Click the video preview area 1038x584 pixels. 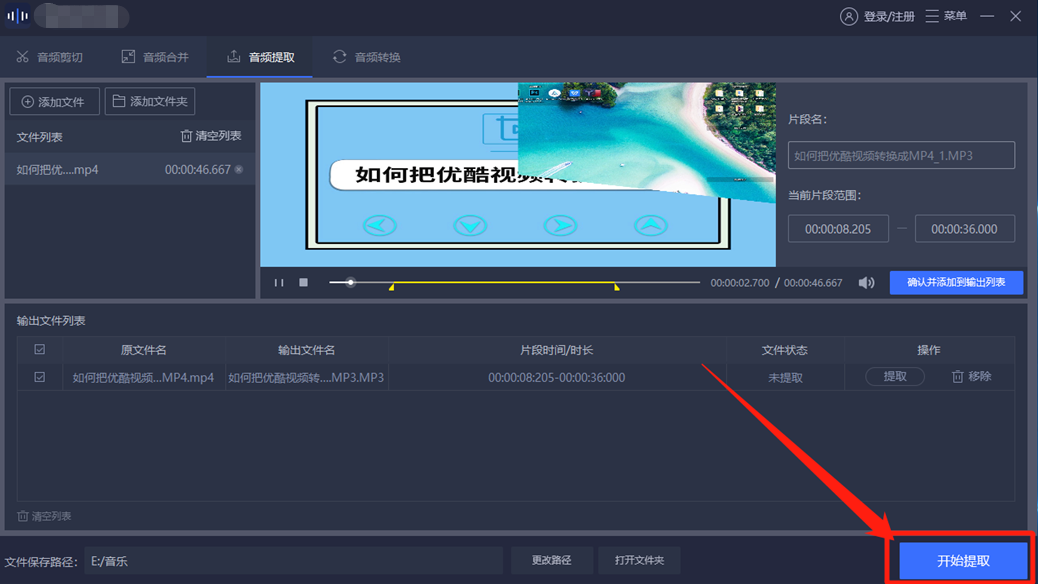(518, 175)
